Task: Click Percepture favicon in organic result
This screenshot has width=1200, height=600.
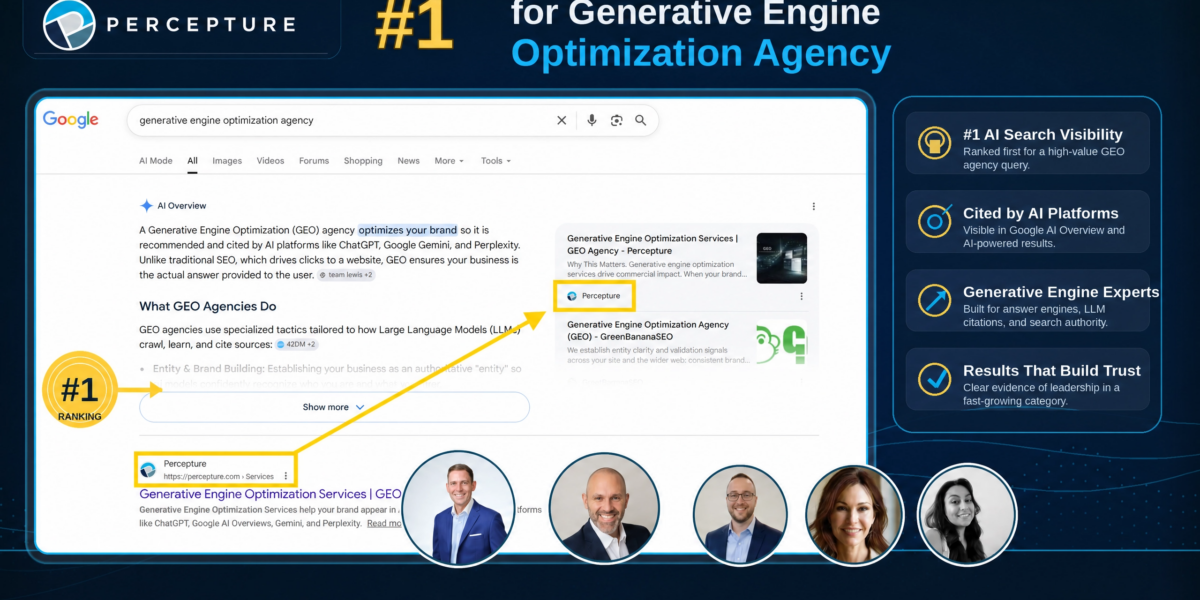Action: (x=148, y=470)
